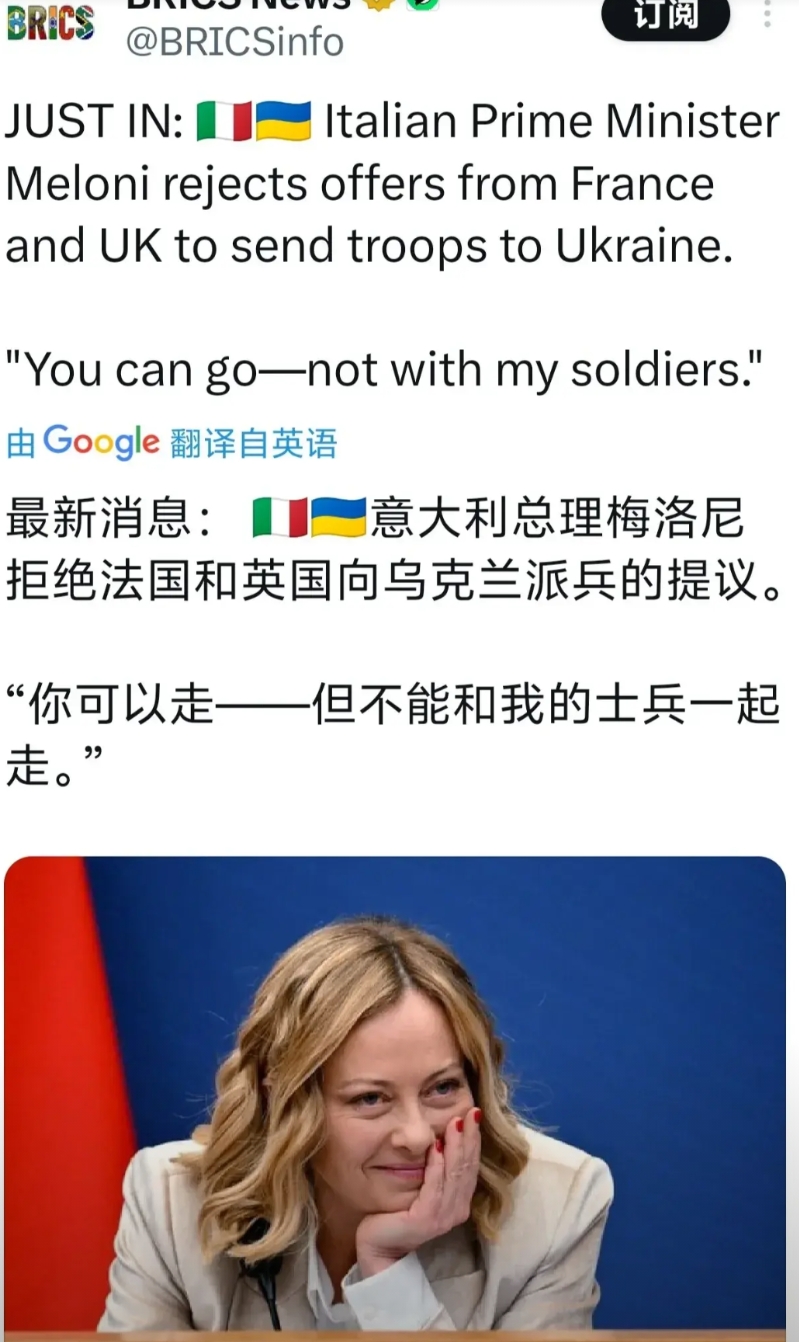This screenshot has height=1342, width=799.
Task: Click the Google logo in the translation attribution
Action: point(101,442)
